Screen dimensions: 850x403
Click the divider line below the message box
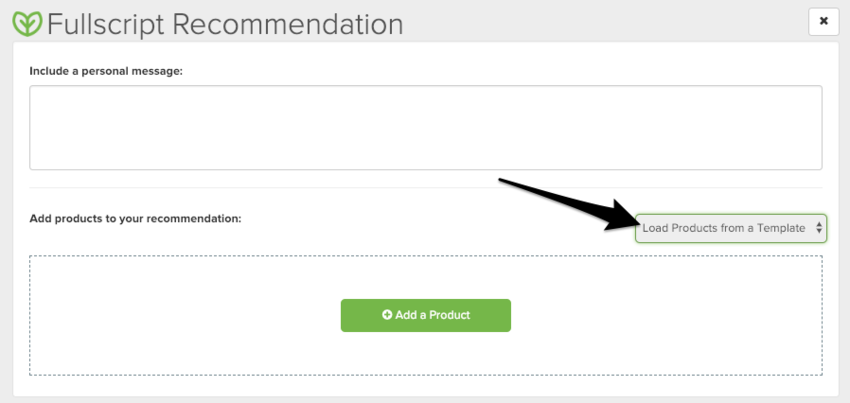point(425,187)
